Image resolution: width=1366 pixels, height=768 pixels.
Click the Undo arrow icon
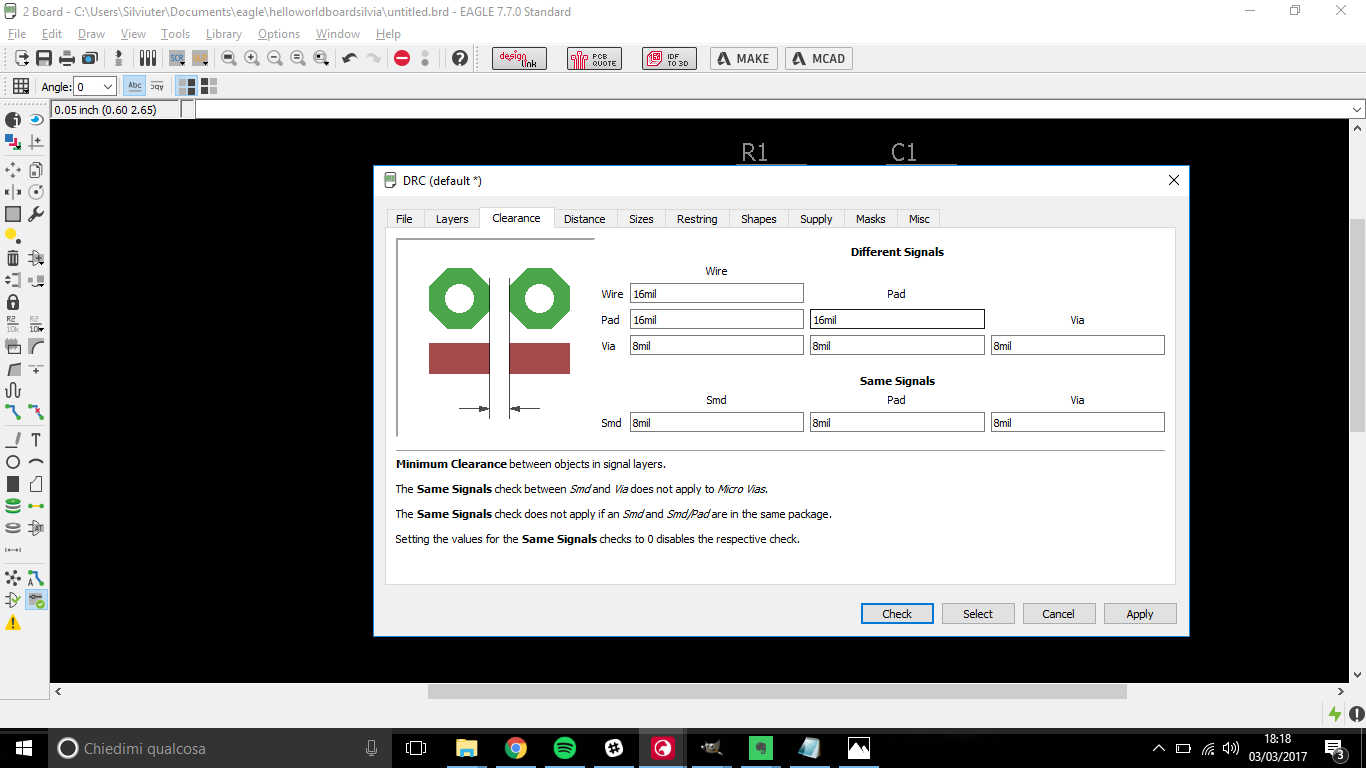349,58
